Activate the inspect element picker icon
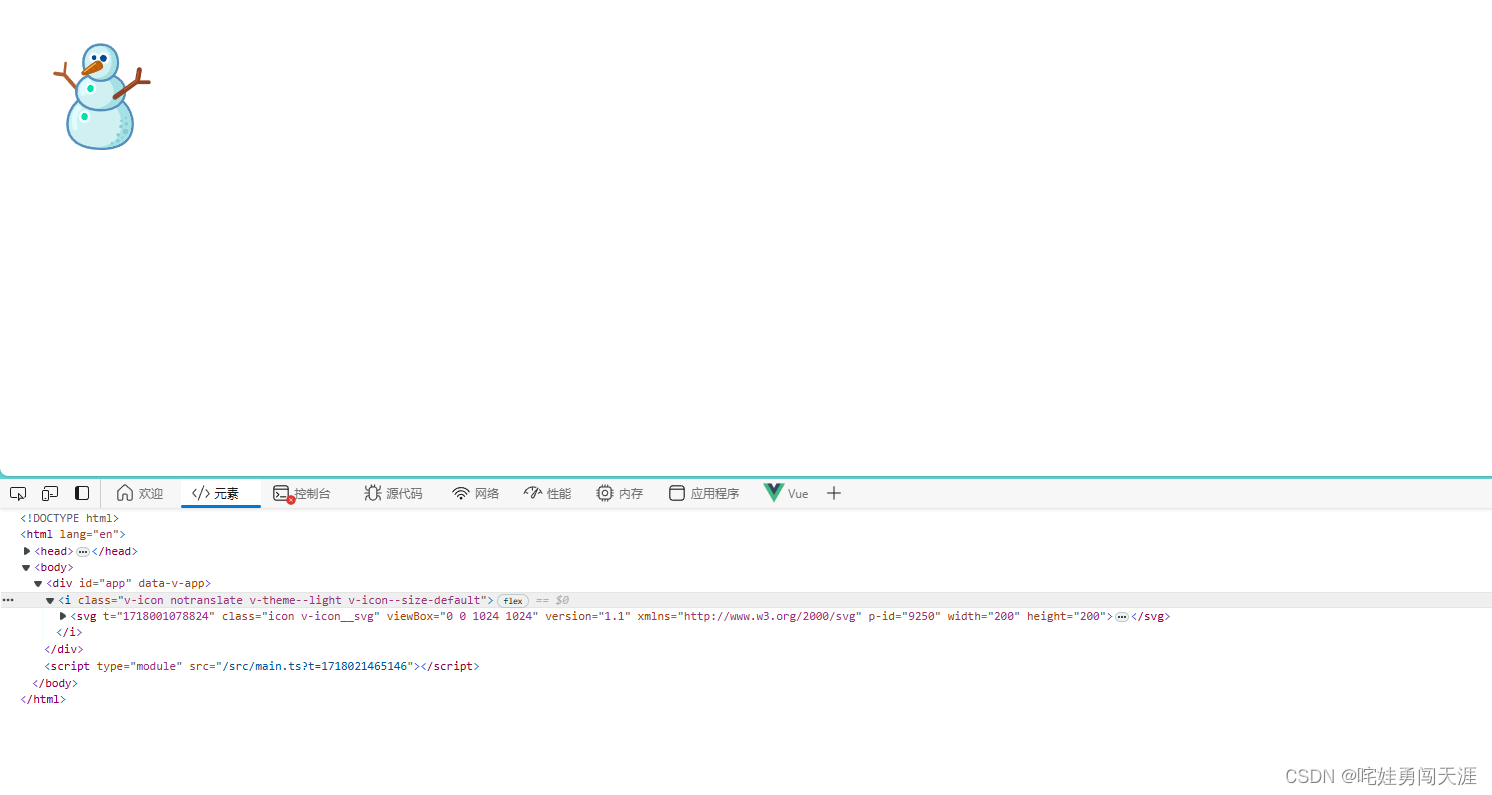This screenshot has width=1492, height=795. tap(18, 493)
